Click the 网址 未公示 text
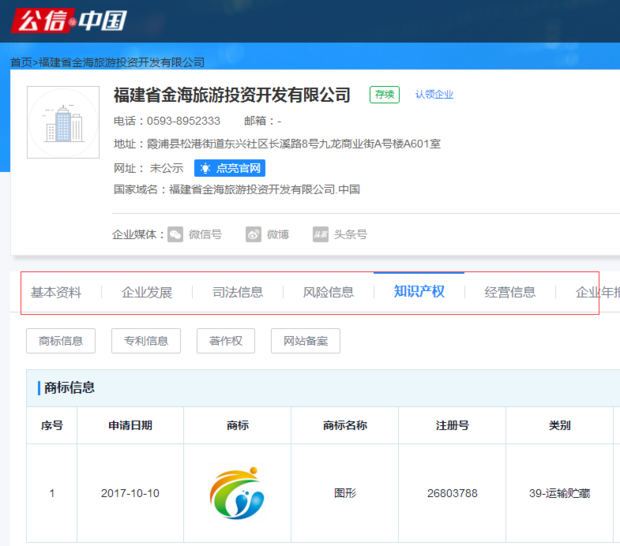 [x=149, y=168]
